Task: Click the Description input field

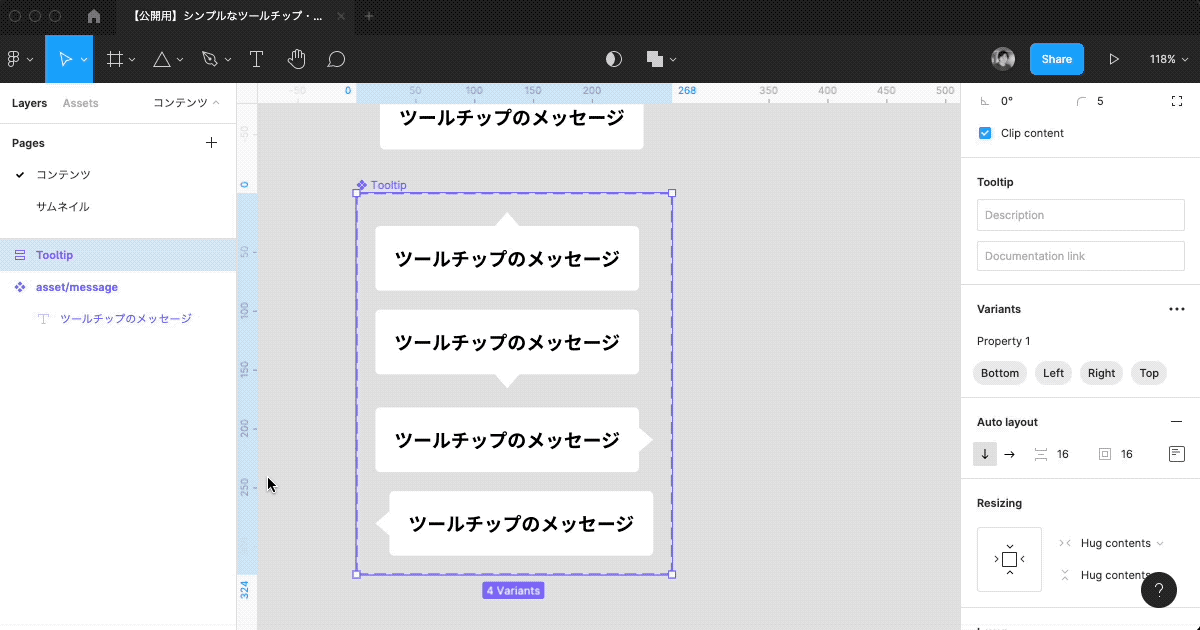Action: coord(1080,214)
